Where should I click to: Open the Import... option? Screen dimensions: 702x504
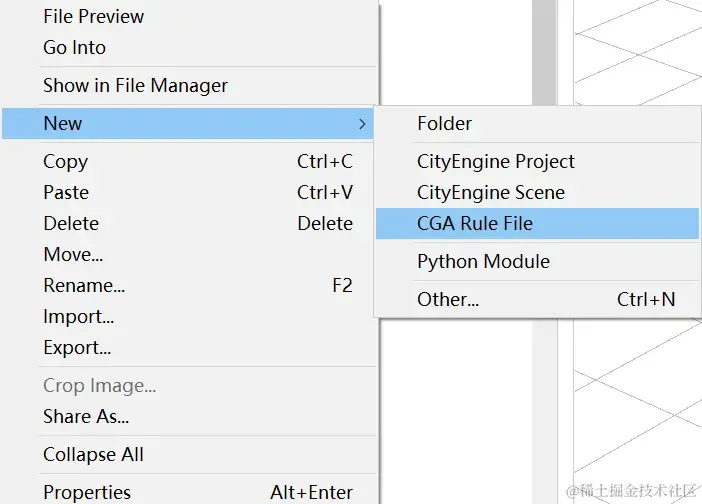(78, 317)
